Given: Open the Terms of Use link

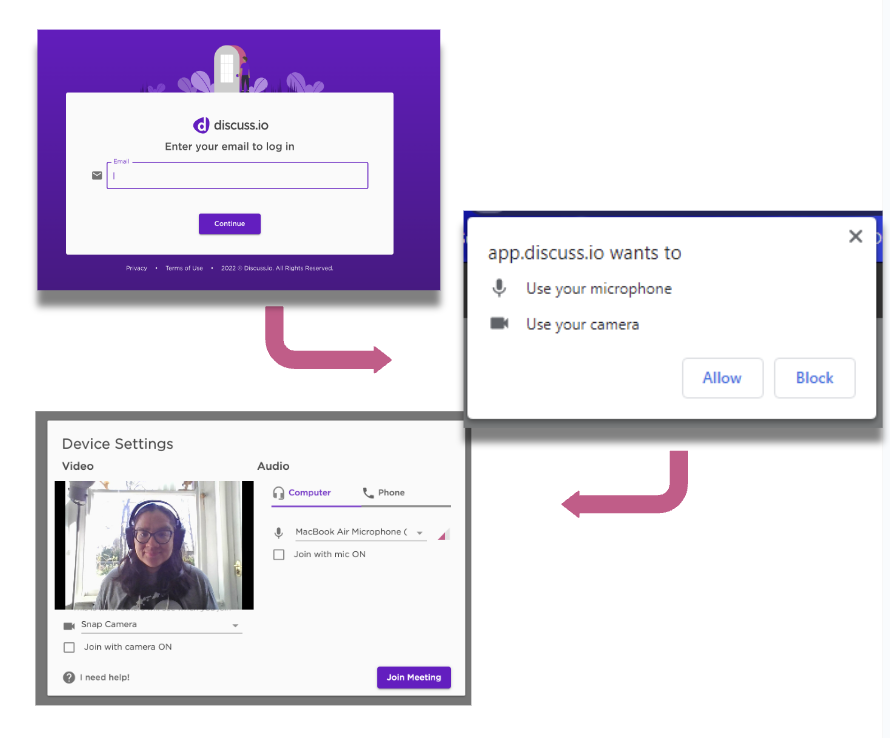Looking at the screenshot, I should click(184, 268).
